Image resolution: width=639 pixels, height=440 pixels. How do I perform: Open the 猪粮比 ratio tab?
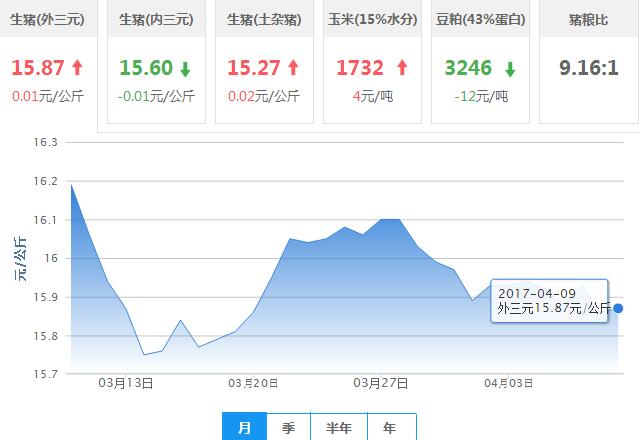(x=588, y=20)
